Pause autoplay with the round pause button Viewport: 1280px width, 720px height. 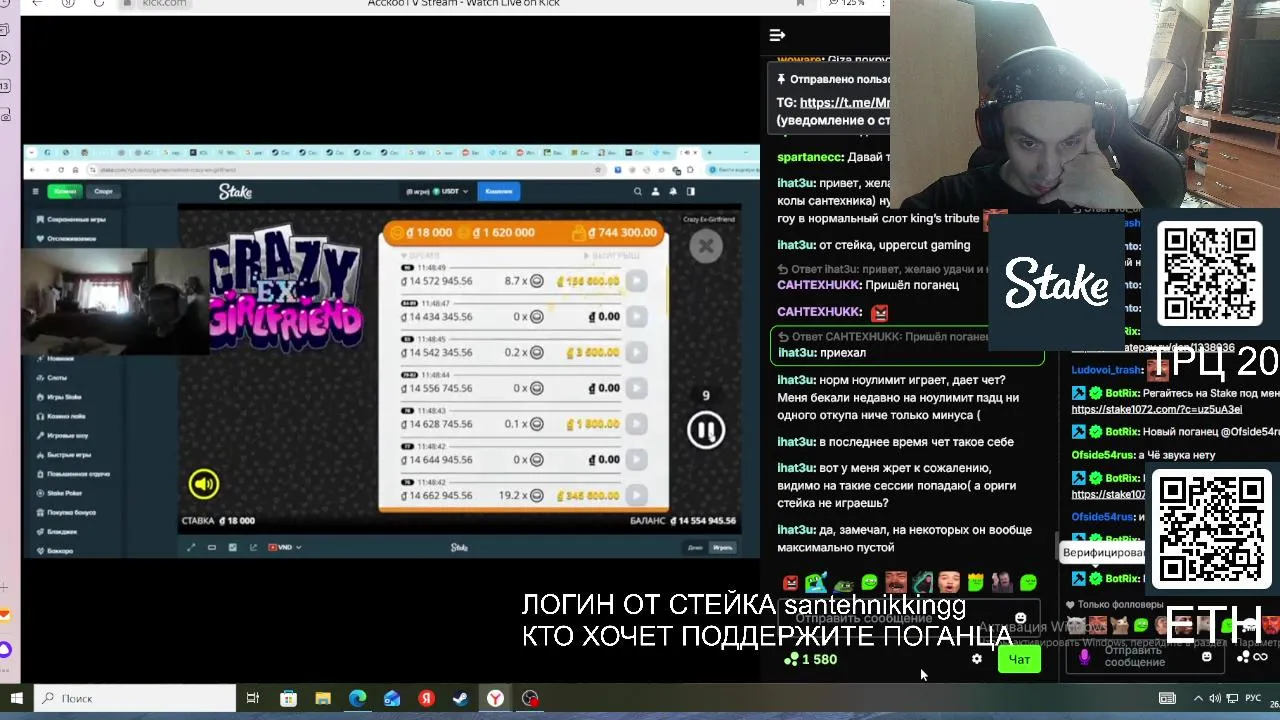[706, 431]
